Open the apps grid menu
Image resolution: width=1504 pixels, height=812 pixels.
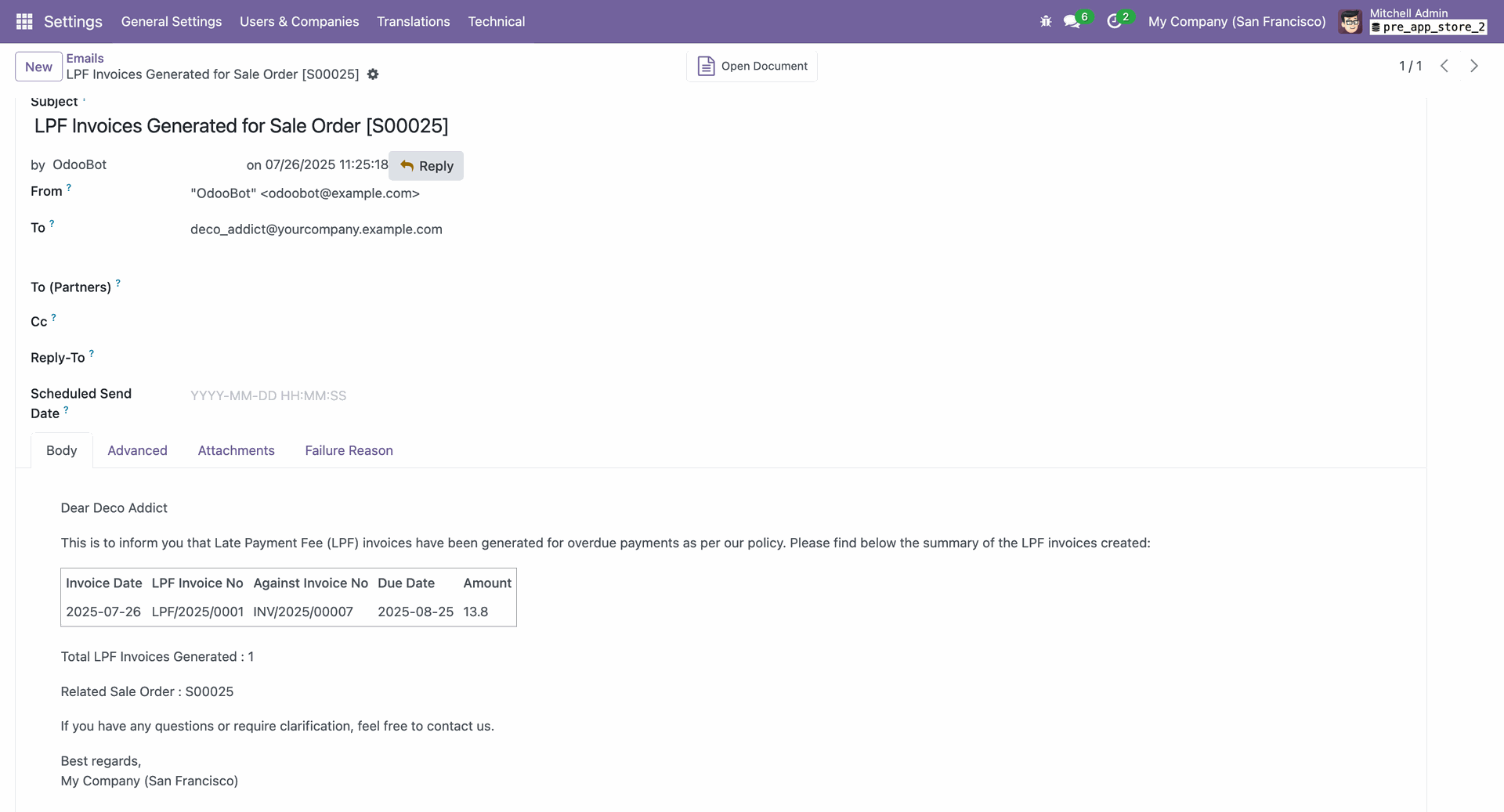[24, 21]
